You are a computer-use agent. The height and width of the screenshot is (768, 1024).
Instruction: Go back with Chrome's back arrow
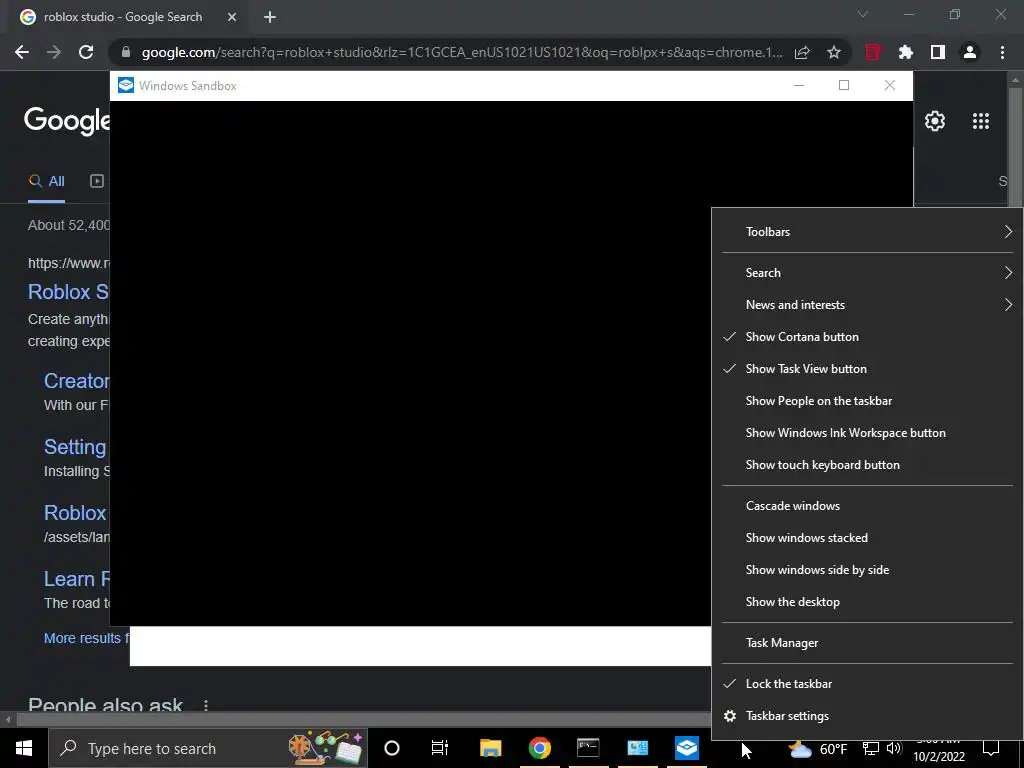click(x=22, y=52)
